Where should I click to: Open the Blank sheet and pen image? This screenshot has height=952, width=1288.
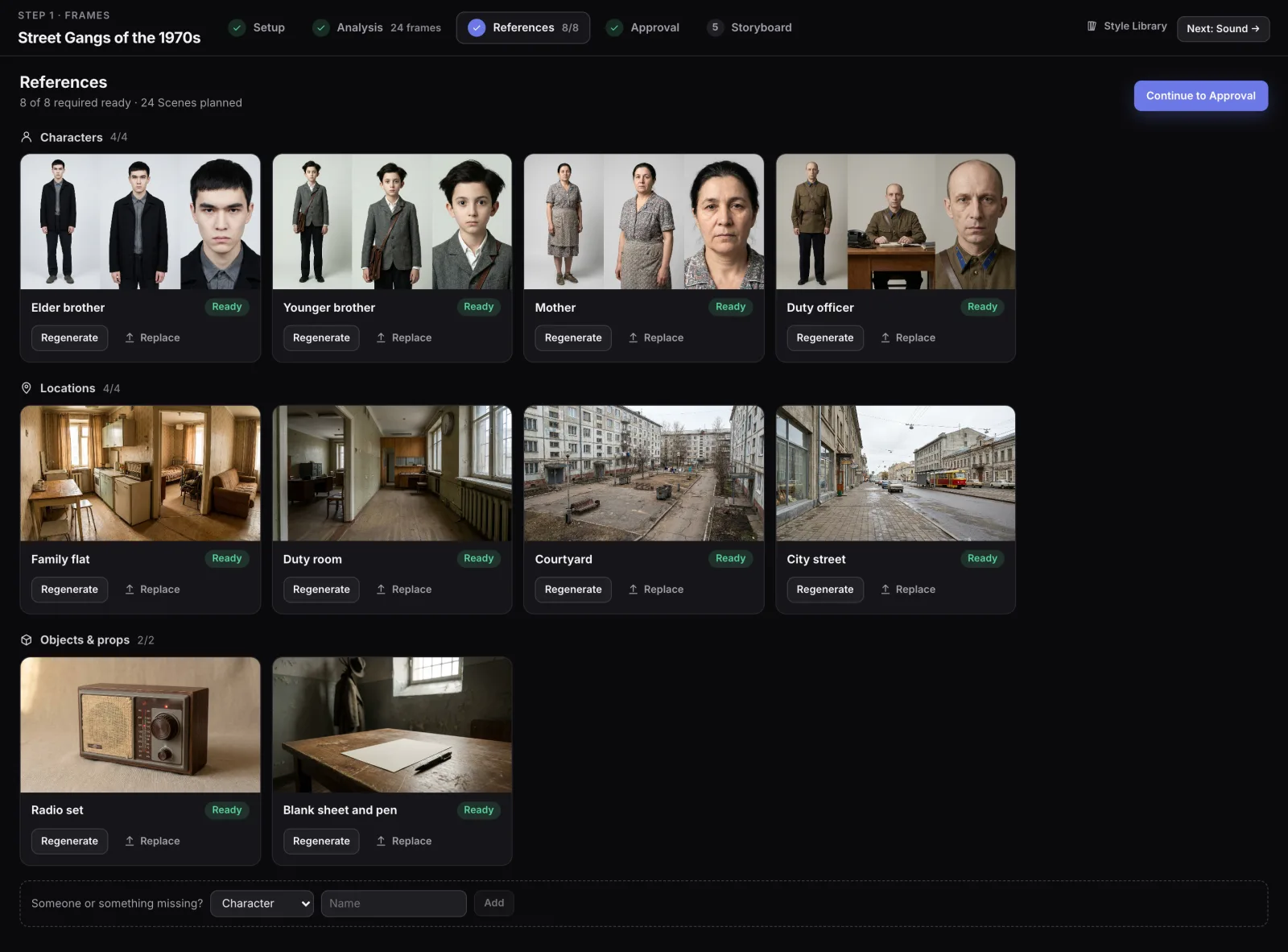392,725
